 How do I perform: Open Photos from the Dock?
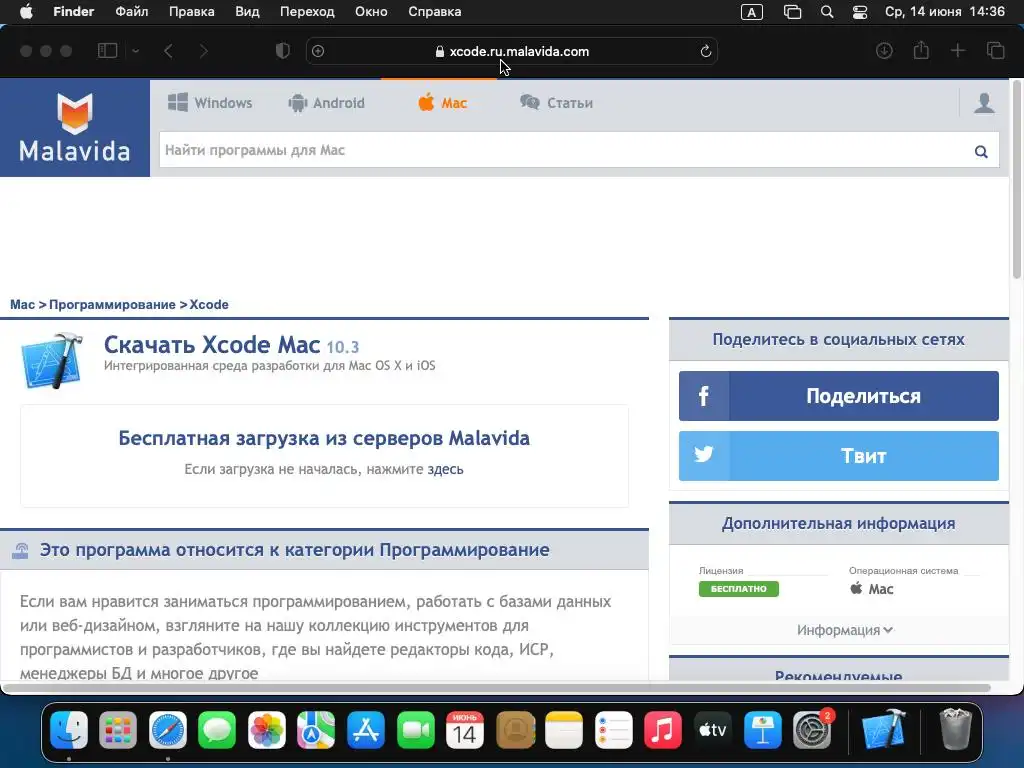(x=266, y=729)
